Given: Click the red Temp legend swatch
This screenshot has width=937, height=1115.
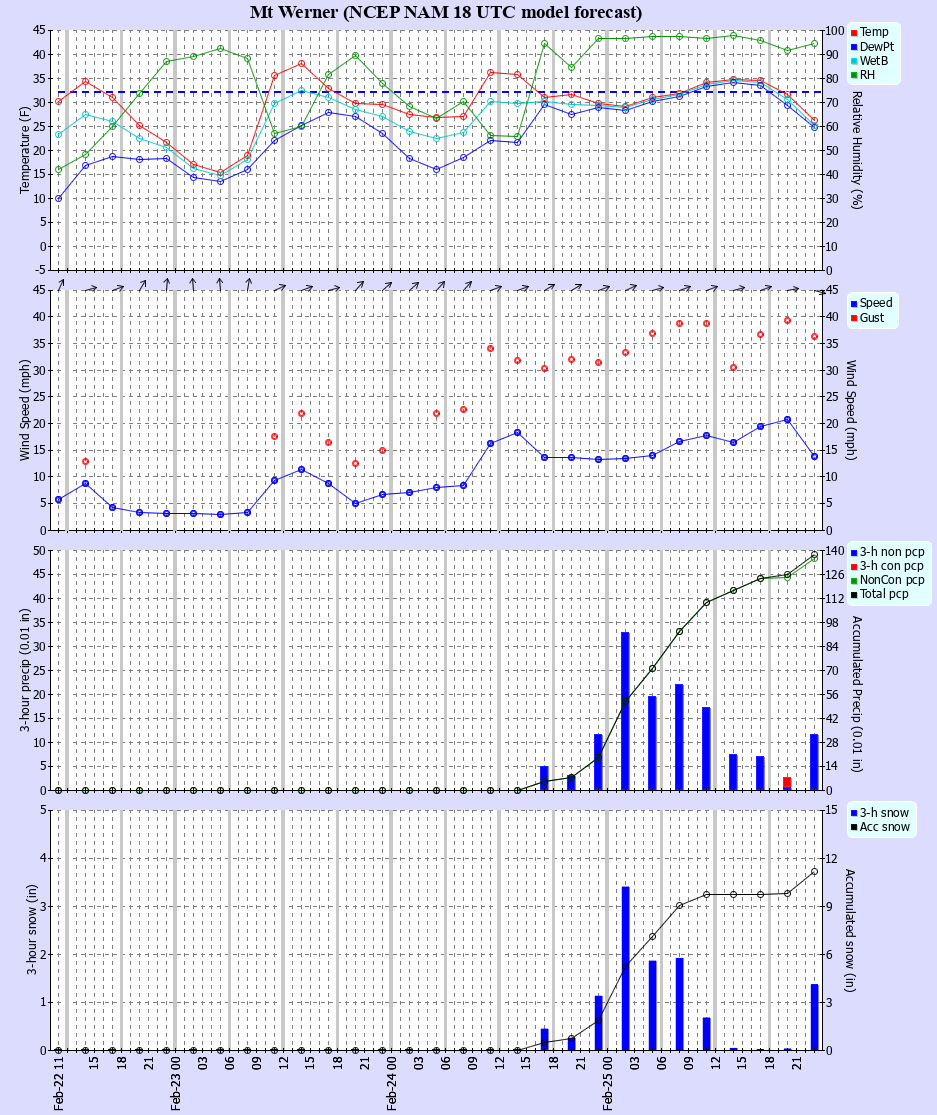Looking at the screenshot, I should click(854, 33).
